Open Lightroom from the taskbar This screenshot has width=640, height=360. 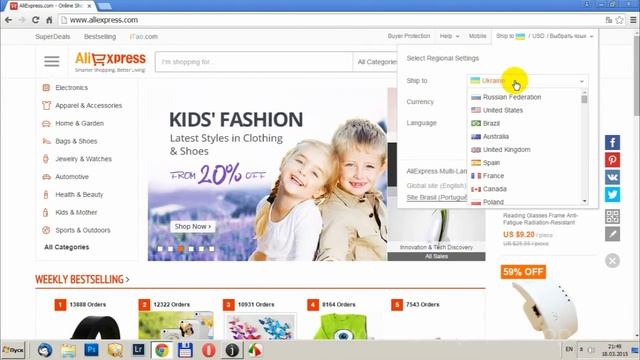click(x=138, y=350)
